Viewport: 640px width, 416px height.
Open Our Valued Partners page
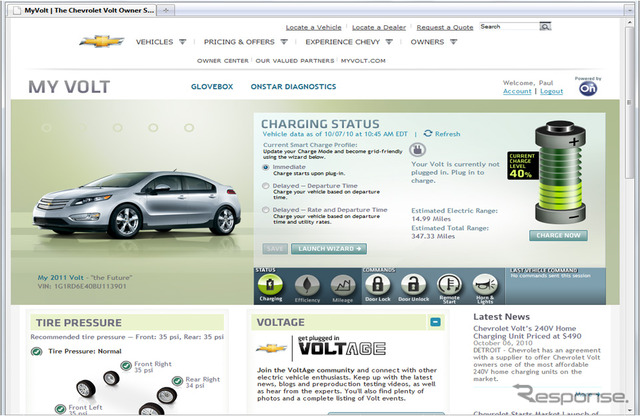click(295, 61)
